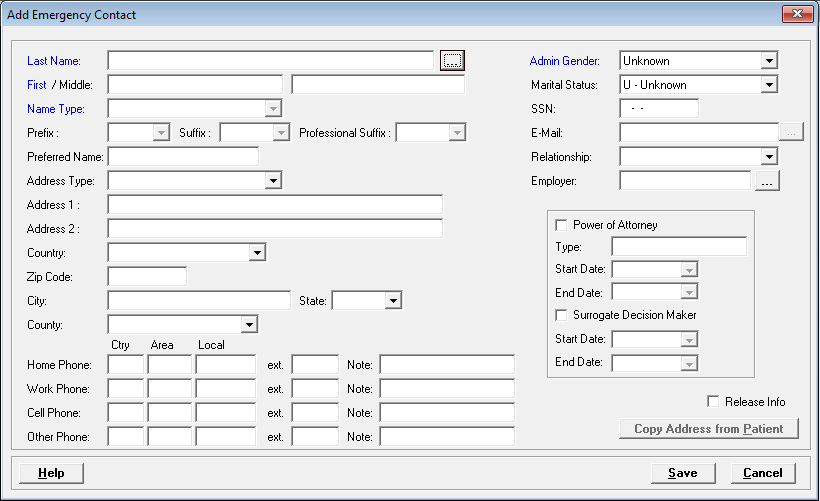Focus the Zip Code input field
This screenshot has width=820, height=501.
tap(147, 276)
